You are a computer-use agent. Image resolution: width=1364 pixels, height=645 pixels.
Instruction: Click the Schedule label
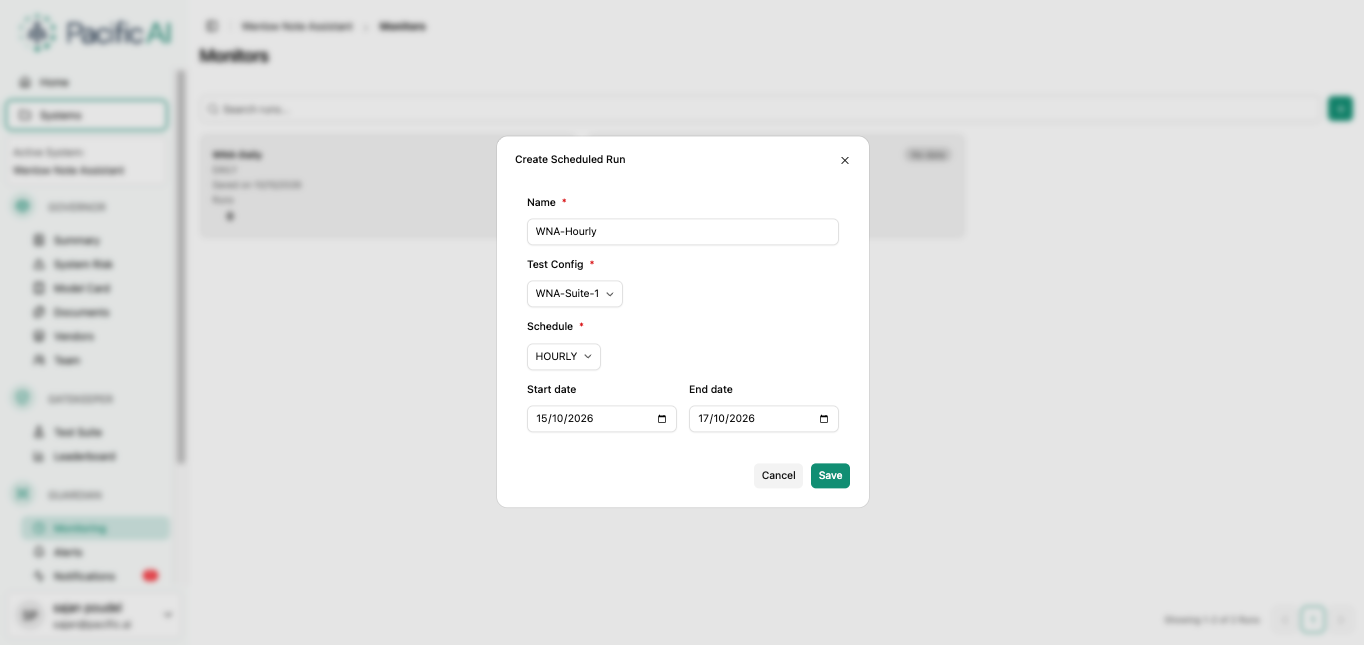(550, 327)
